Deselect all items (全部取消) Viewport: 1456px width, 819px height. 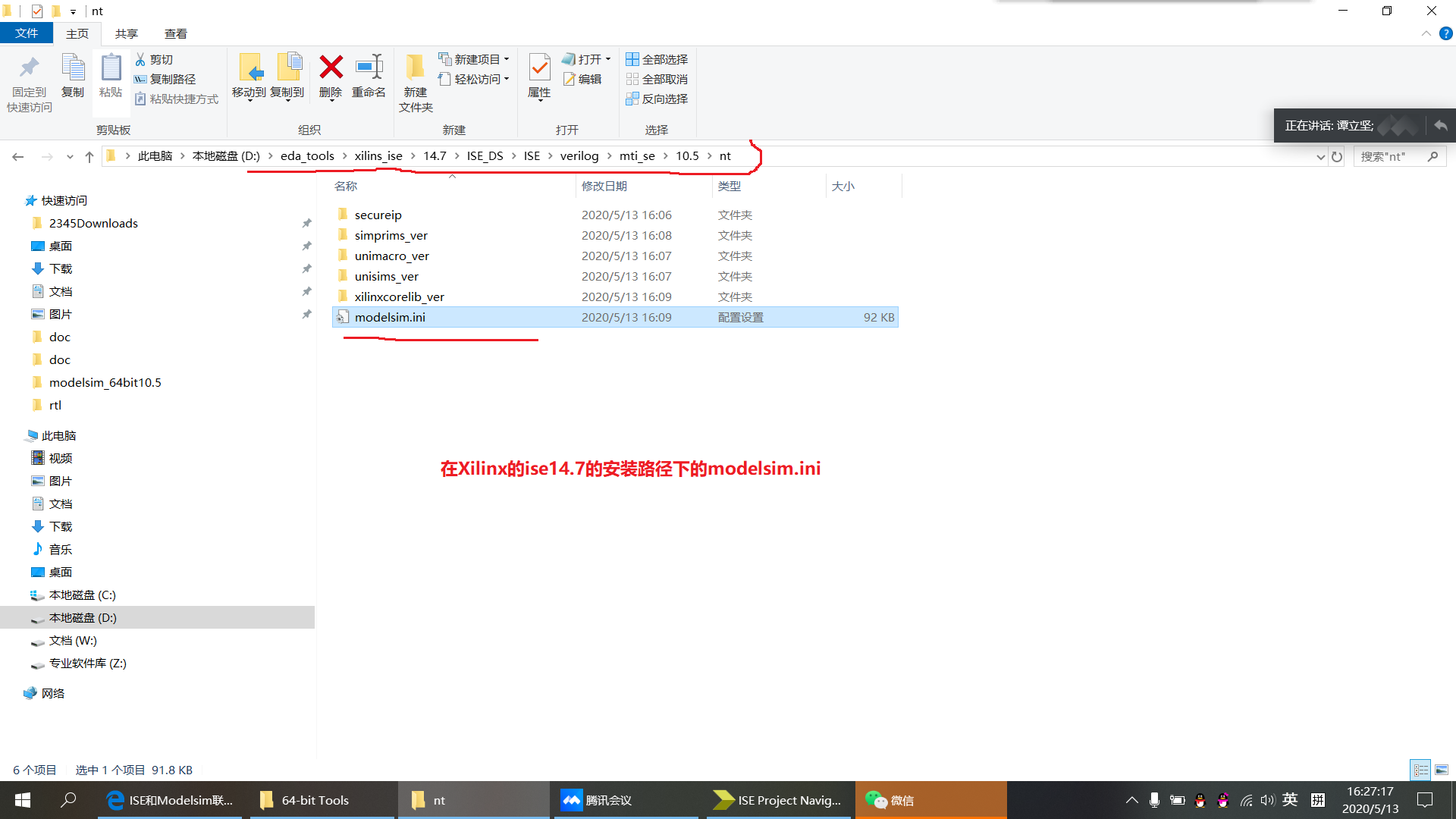click(657, 79)
